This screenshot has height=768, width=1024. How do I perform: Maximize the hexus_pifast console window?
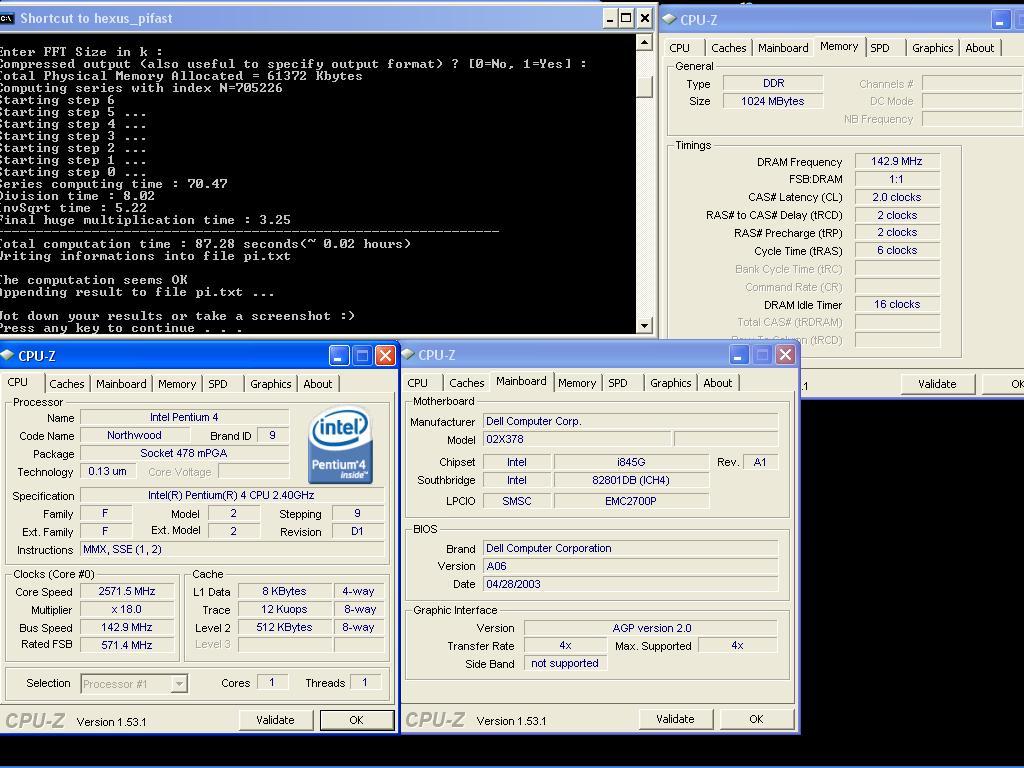tap(626, 18)
